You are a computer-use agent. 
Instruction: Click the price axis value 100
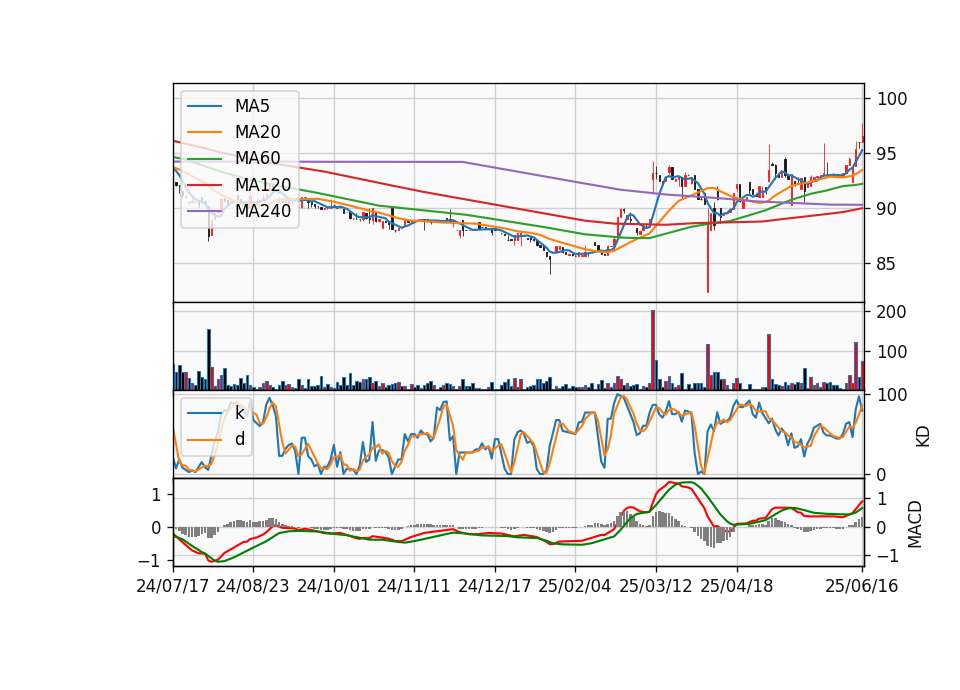pyautogui.click(x=892, y=99)
